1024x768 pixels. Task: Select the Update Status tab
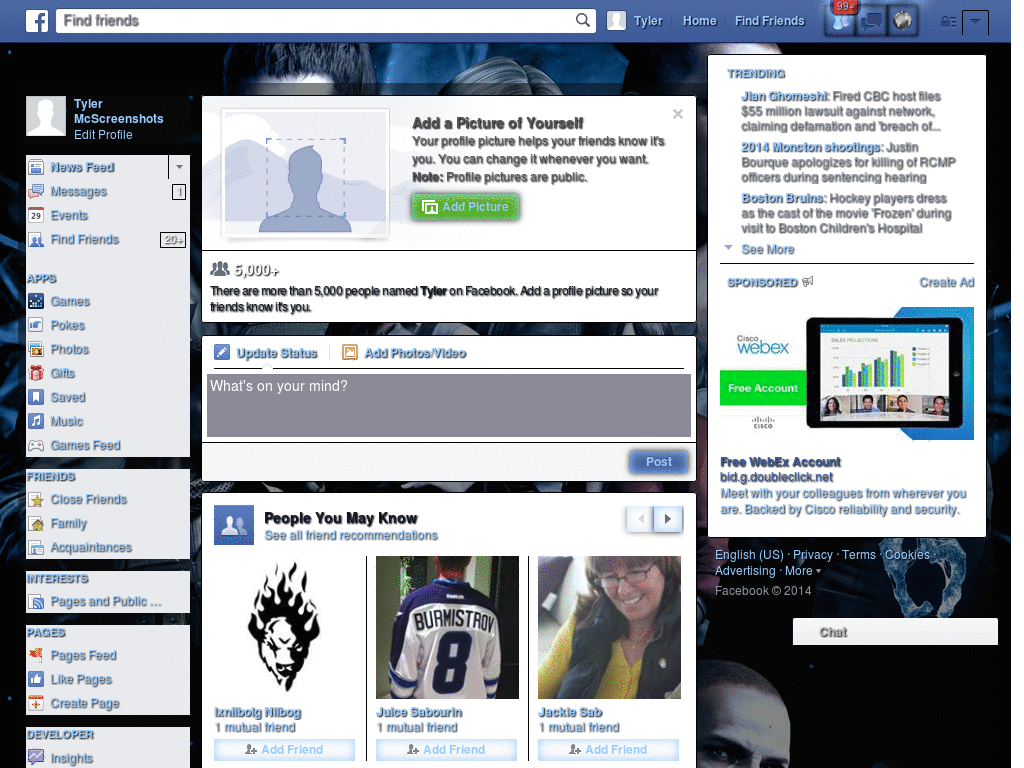266,353
